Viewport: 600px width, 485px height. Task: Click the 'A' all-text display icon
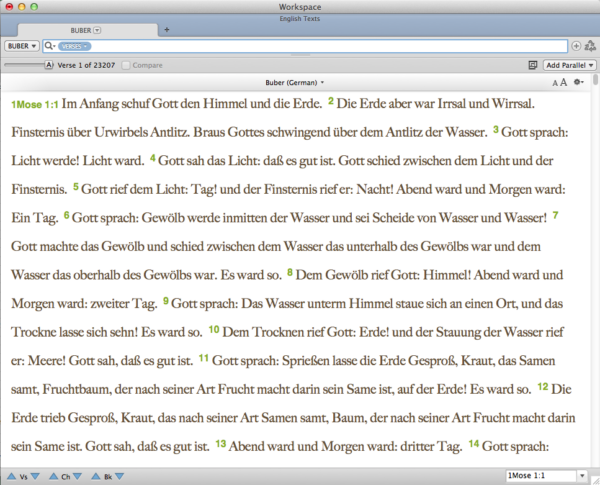click(49, 65)
